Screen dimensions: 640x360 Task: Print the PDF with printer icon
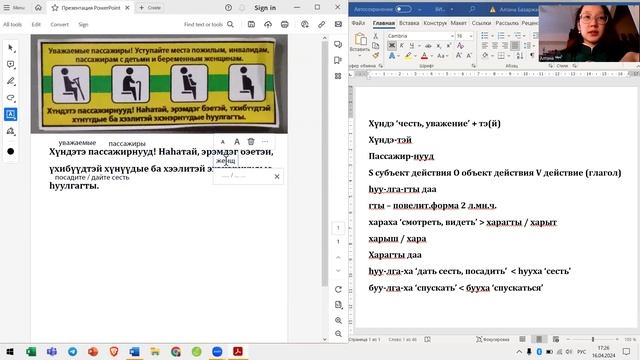click(x=284, y=24)
